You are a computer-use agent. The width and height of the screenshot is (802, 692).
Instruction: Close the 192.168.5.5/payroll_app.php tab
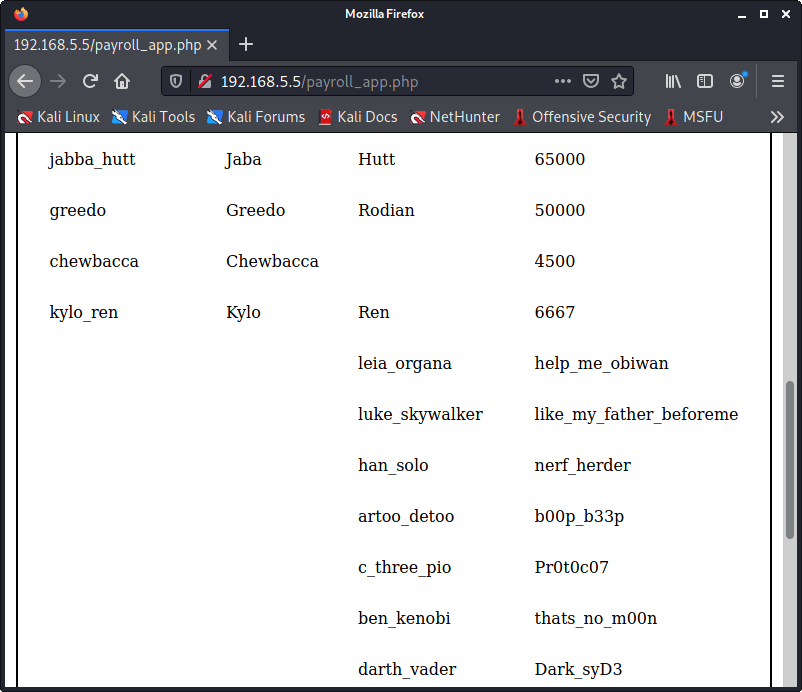212,46
